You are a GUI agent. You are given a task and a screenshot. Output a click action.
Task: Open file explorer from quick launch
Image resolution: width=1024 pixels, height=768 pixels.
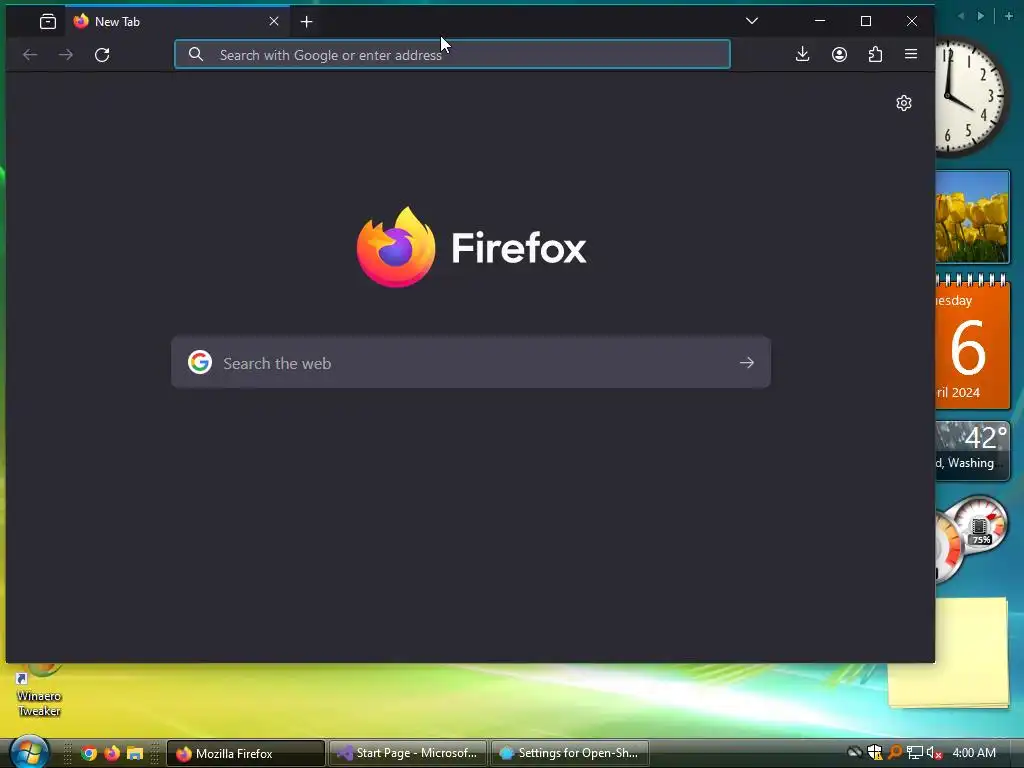click(x=135, y=753)
